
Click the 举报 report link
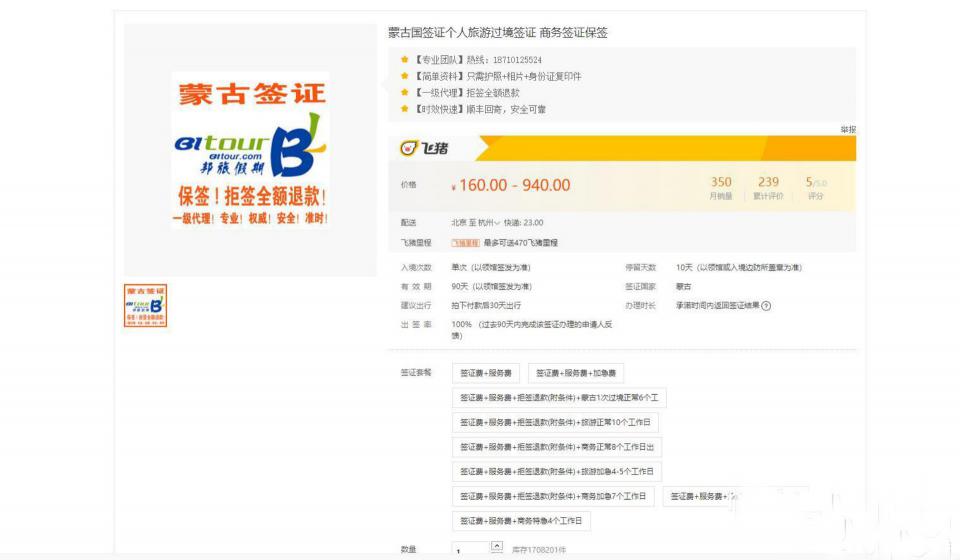click(x=848, y=129)
